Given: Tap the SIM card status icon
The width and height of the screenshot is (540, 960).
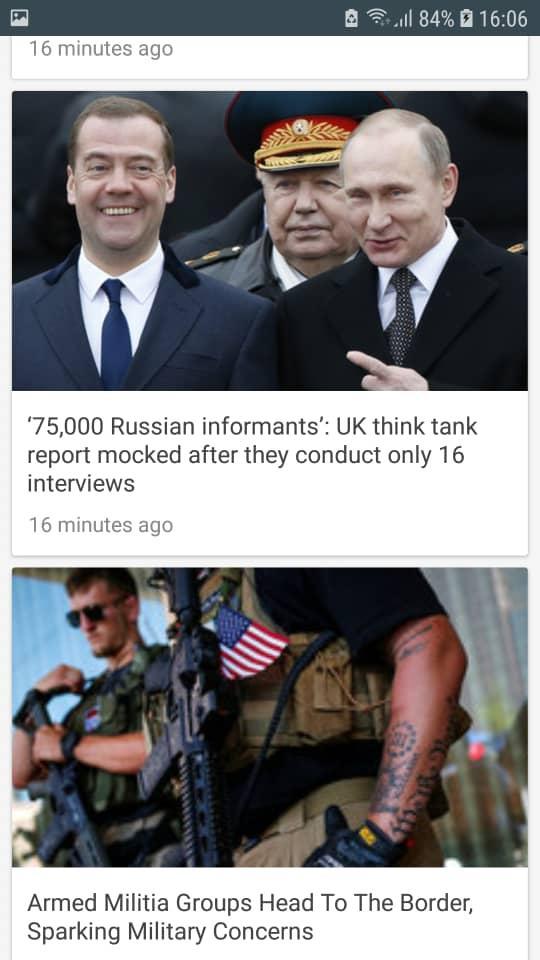Looking at the screenshot, I should (x=351, y=18).
